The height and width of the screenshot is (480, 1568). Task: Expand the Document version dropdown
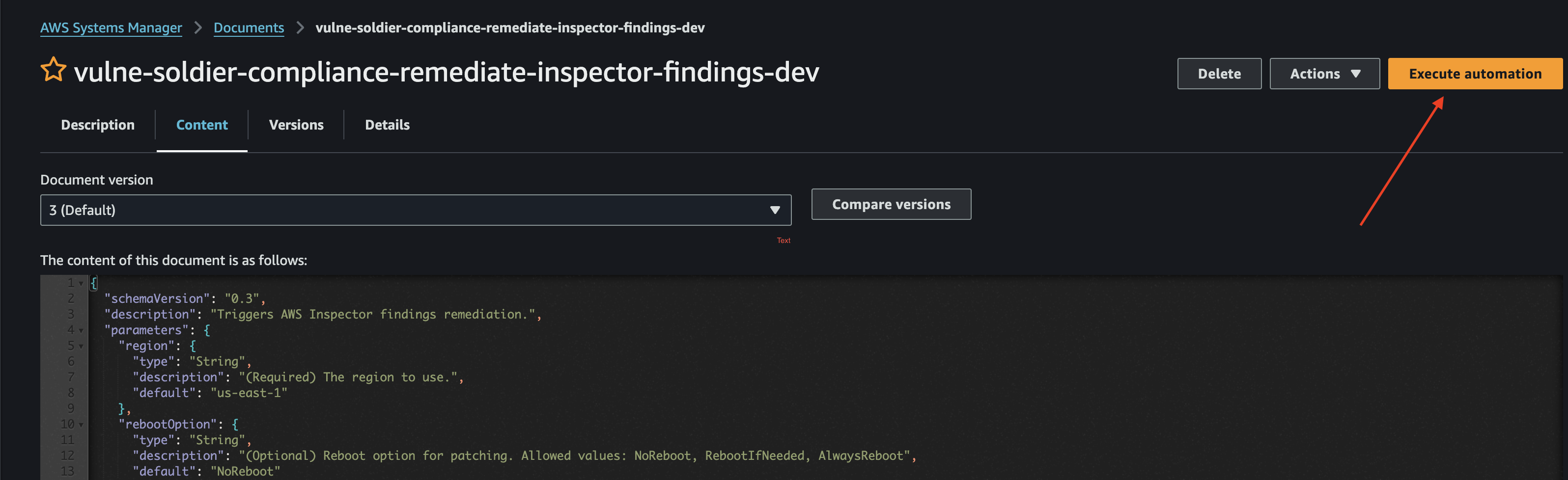pyautogui.click(x=416, y=210)
